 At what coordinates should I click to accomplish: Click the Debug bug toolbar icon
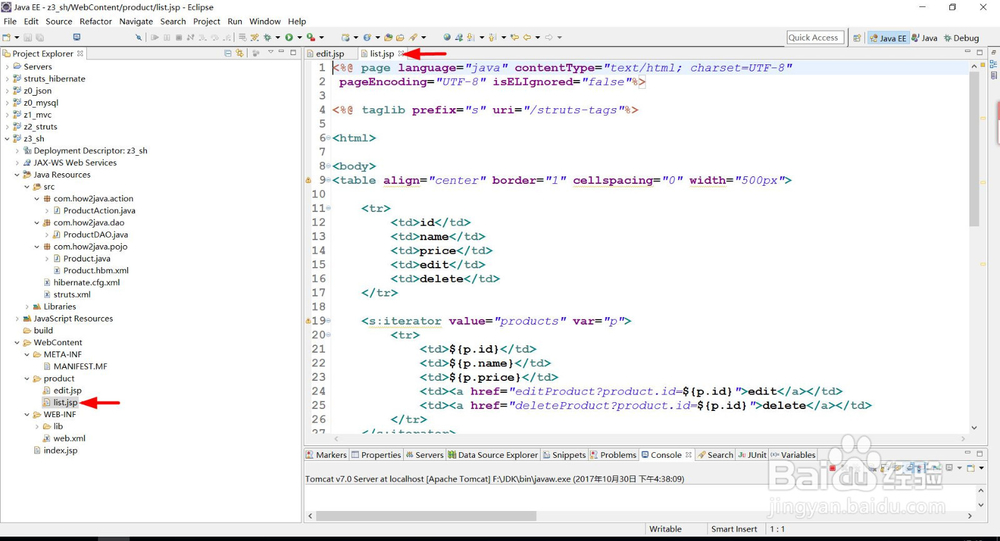(267, 37)
